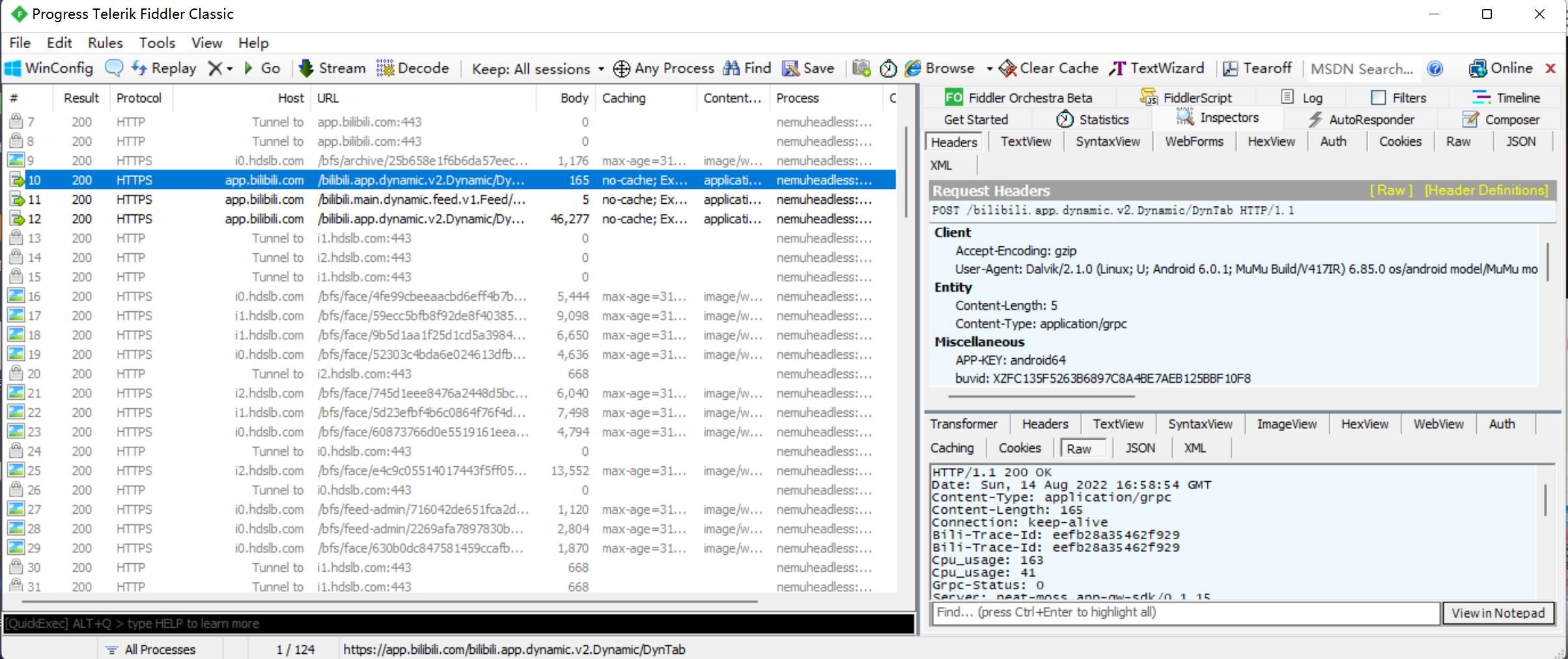Open the Browse dropdown arrow
The image size is (1568, 659).
tap(989, 68)
